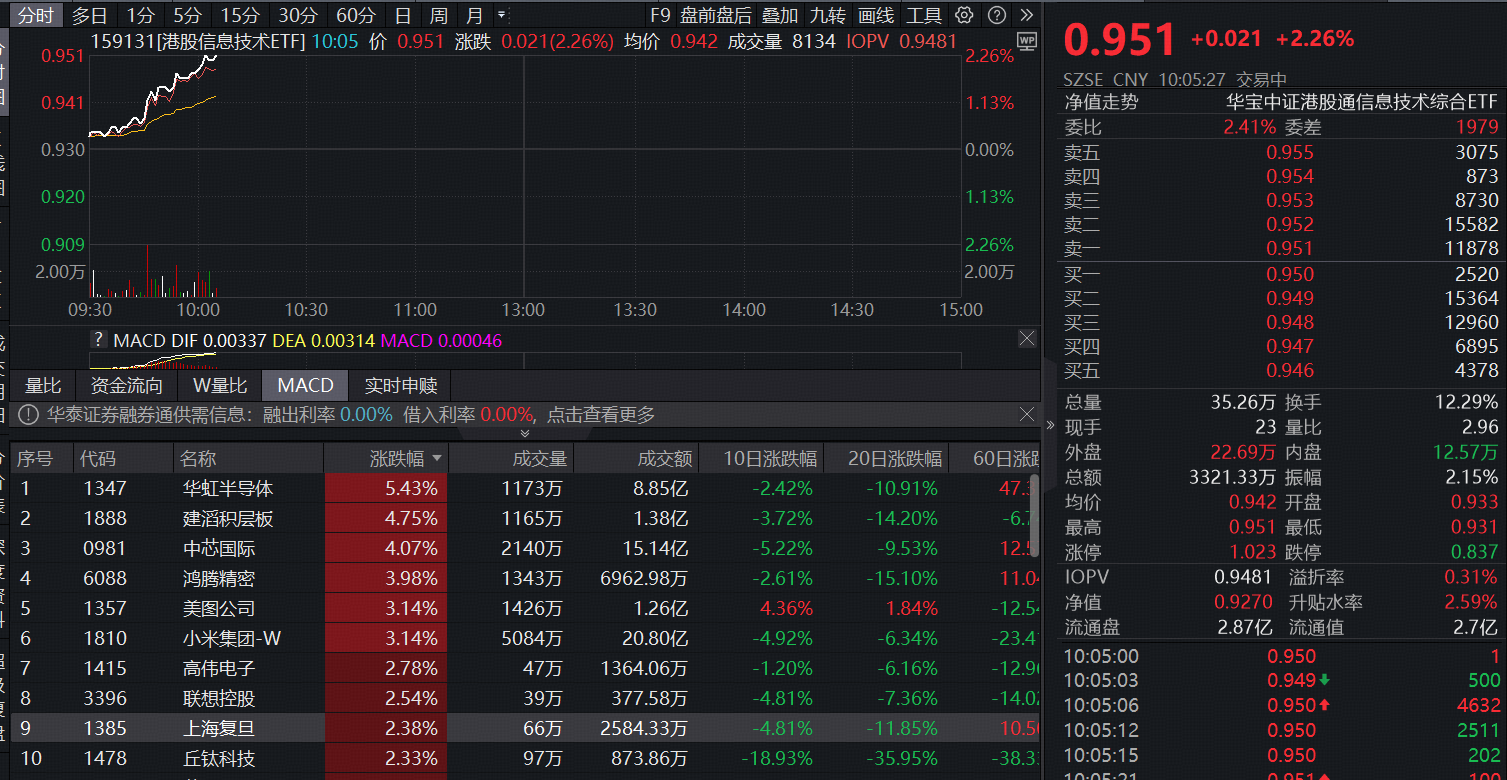Click the 点击查看更多 link
Image resolution: width=1507 pixels, height=780 pixels.
[x=599, y=414]
